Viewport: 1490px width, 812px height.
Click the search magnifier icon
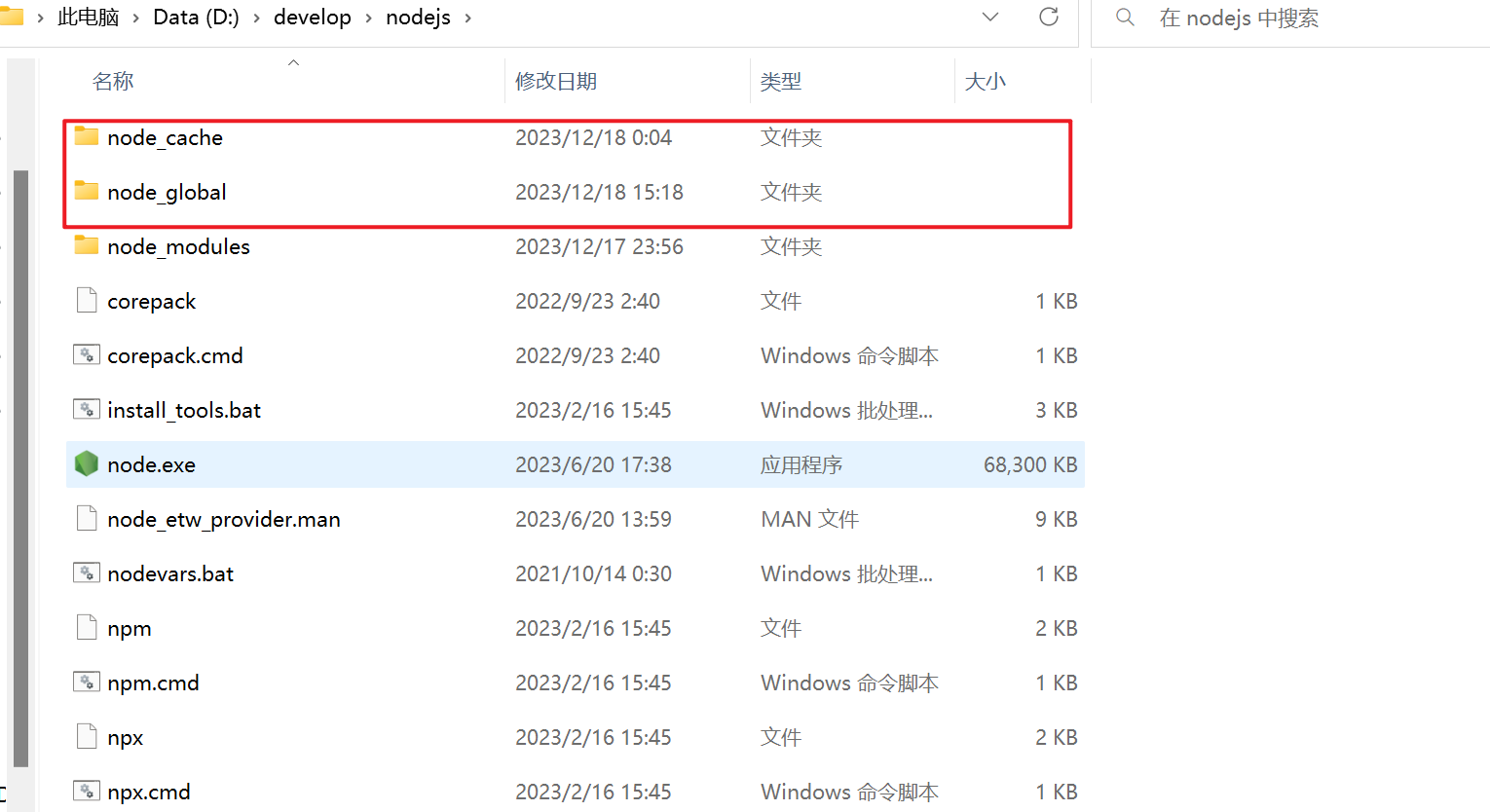[1125, 18]
